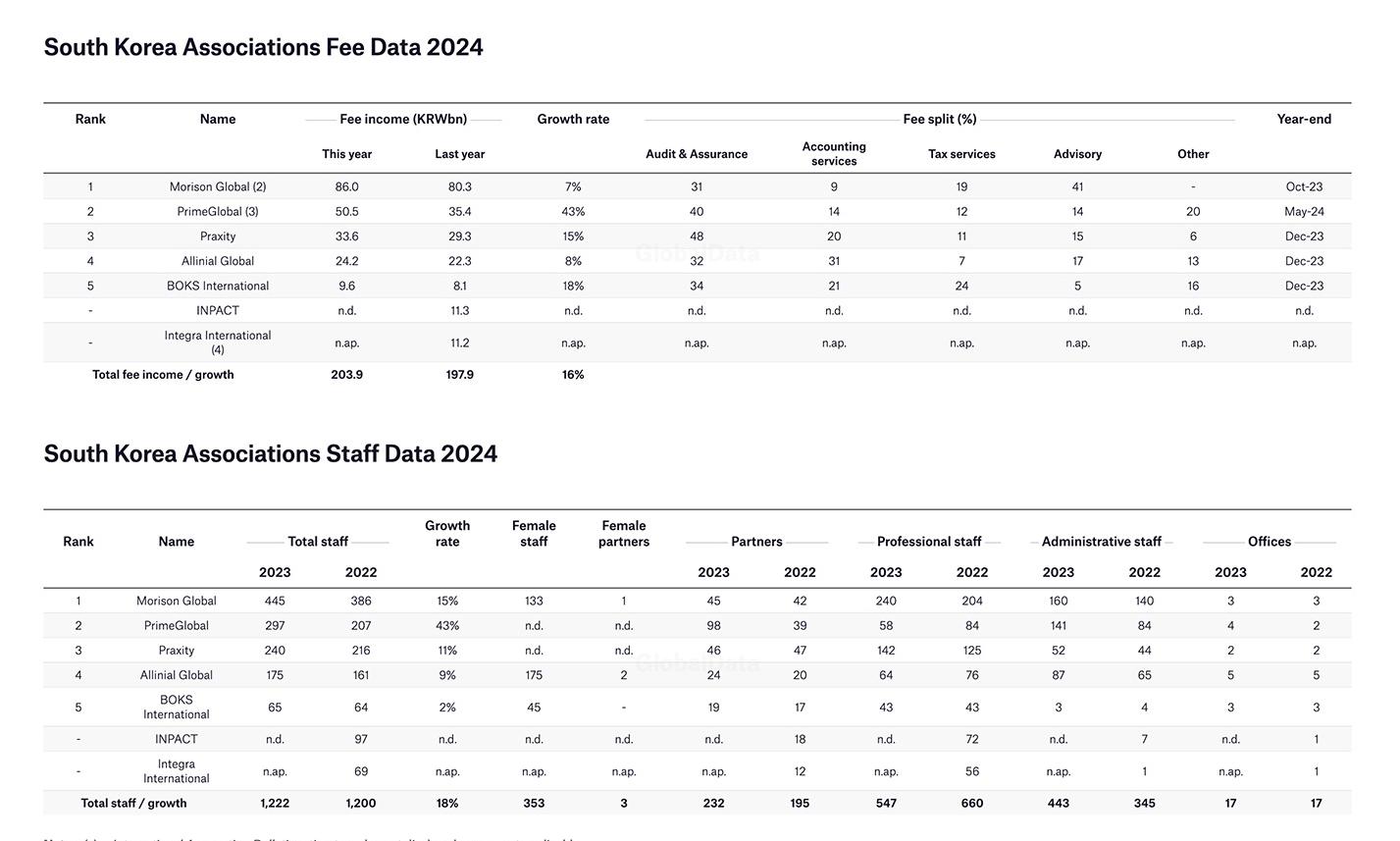The width and height of the screenshot is (1400, 841).
Task: Click the South Korea Associations Staff Data heading
Action: 271,453
